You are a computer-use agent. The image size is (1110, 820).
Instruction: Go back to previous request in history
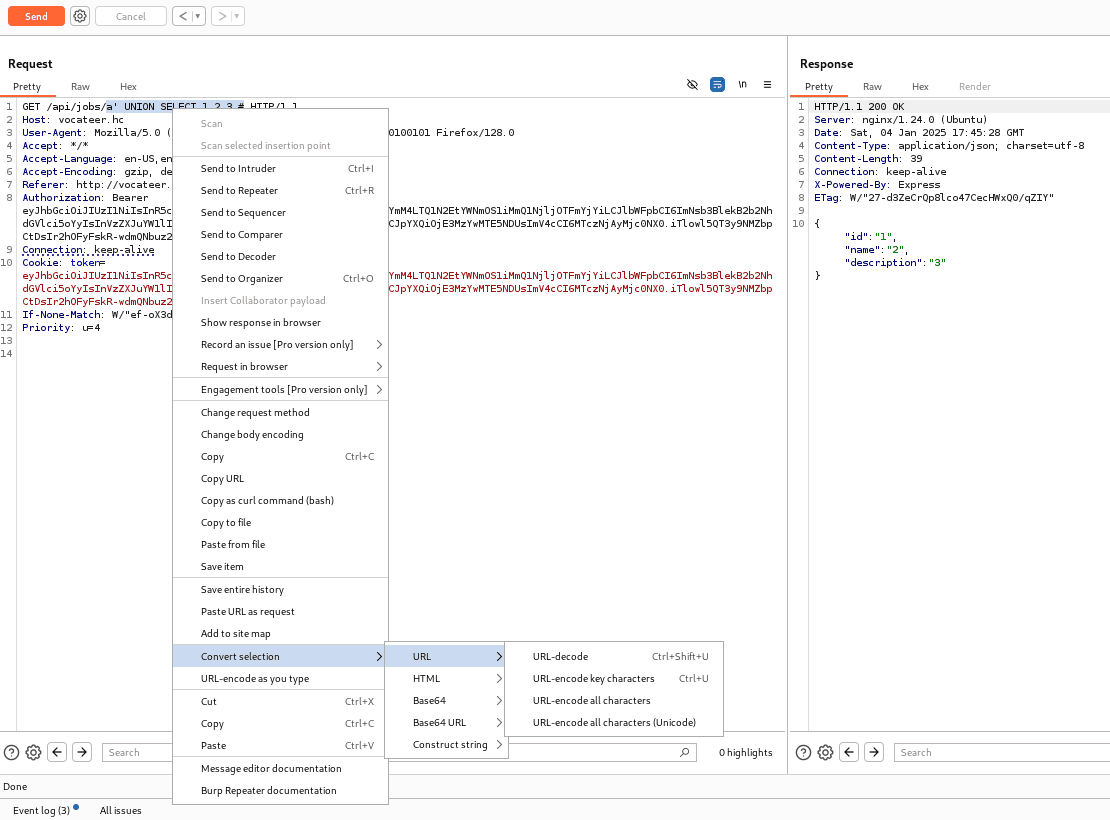[x=183, y=16]
